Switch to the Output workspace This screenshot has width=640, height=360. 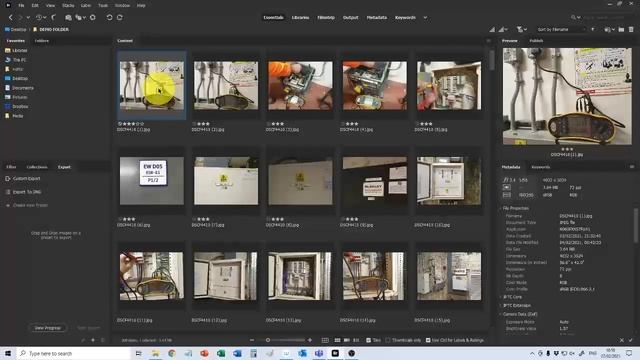tap(351, 18)
